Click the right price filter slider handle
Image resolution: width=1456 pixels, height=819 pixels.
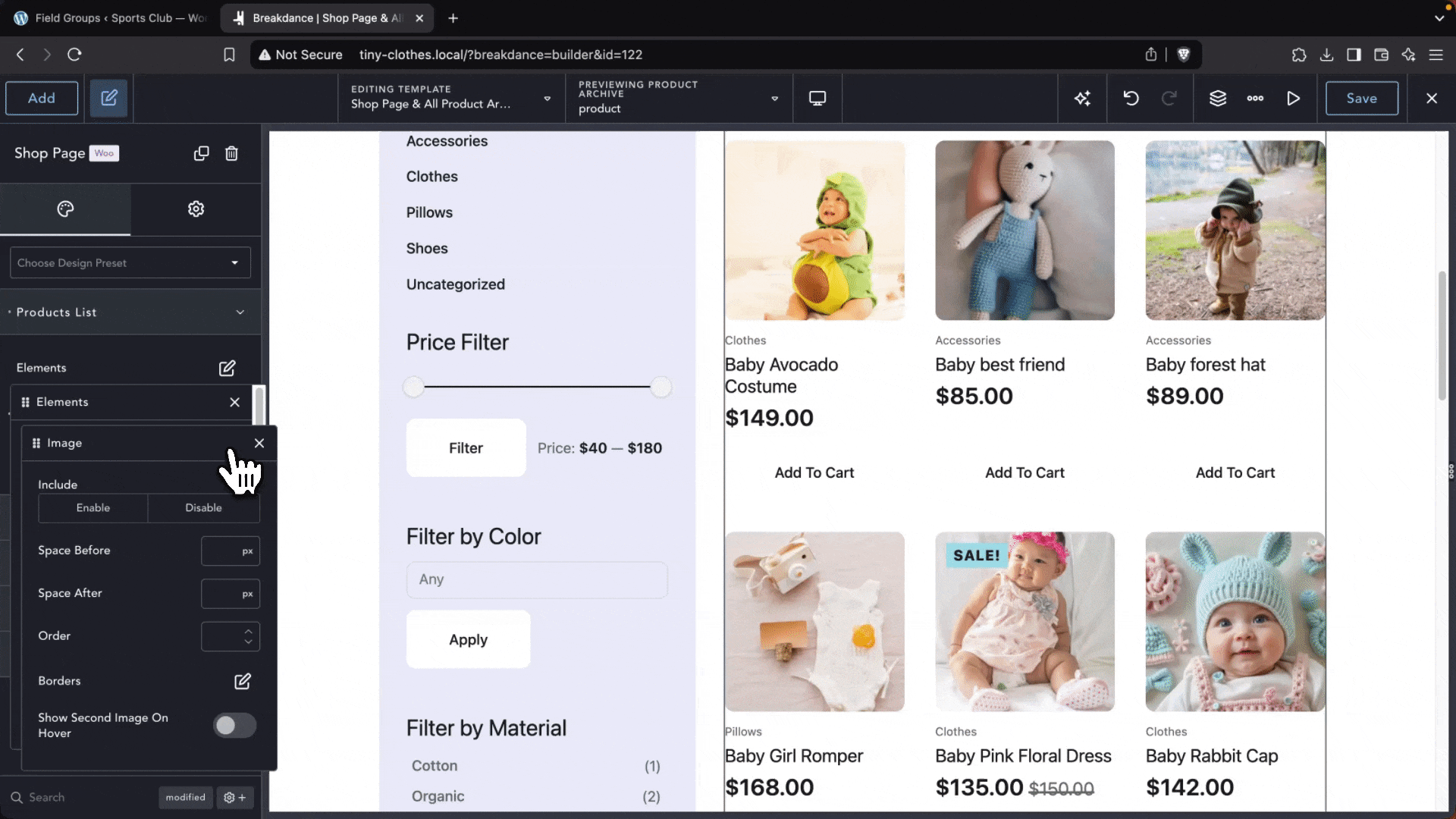click(661, 387)
